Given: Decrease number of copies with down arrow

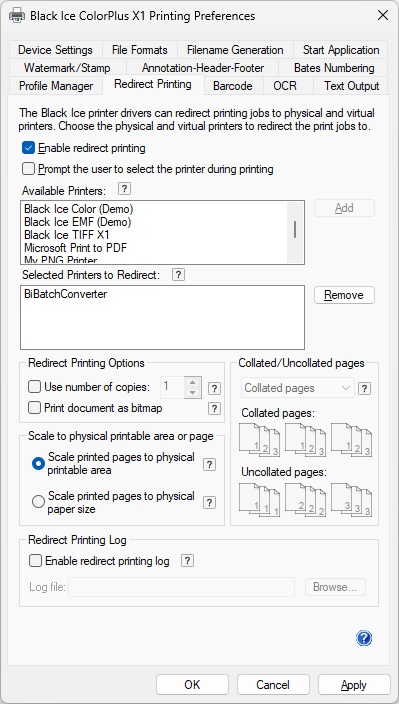Looking at the screenshot, I should [193, 393].
